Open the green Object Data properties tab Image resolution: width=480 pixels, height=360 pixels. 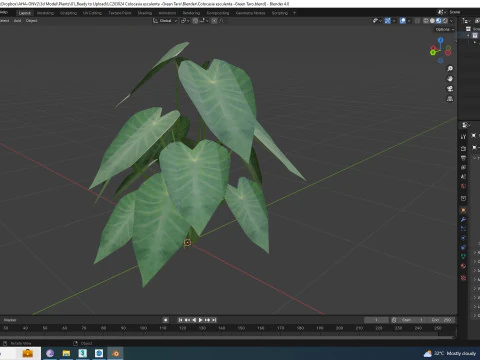tap(463, 257)
